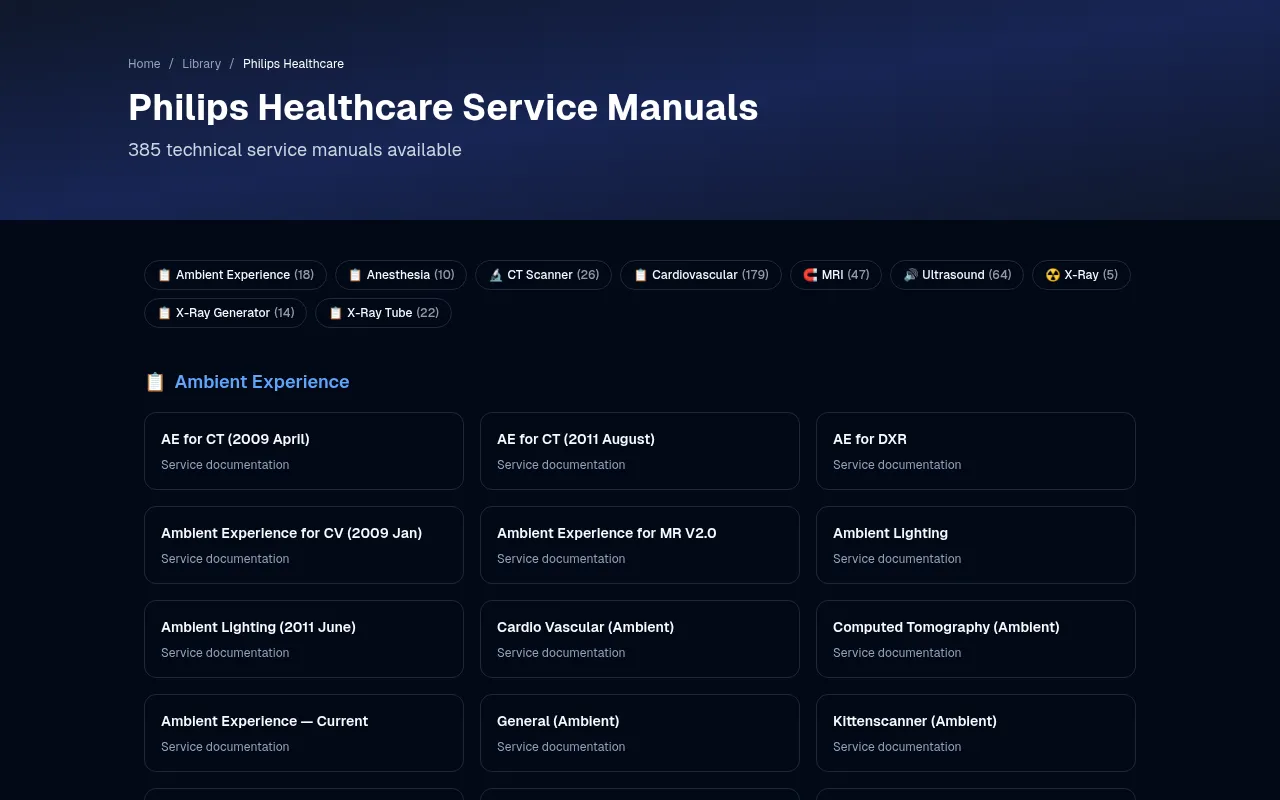Open Ambient Experience — Current manual

coord(304,733)
